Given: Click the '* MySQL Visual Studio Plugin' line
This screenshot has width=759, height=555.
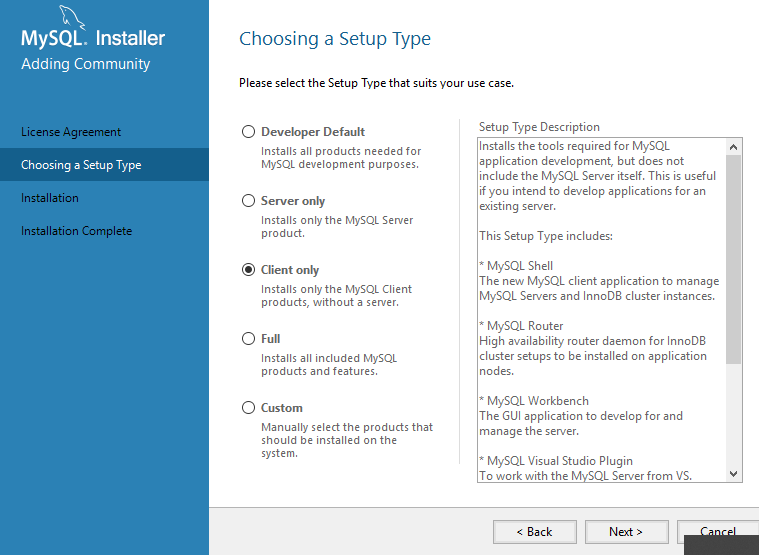Looking at the screenshot, I should (556, 461).
